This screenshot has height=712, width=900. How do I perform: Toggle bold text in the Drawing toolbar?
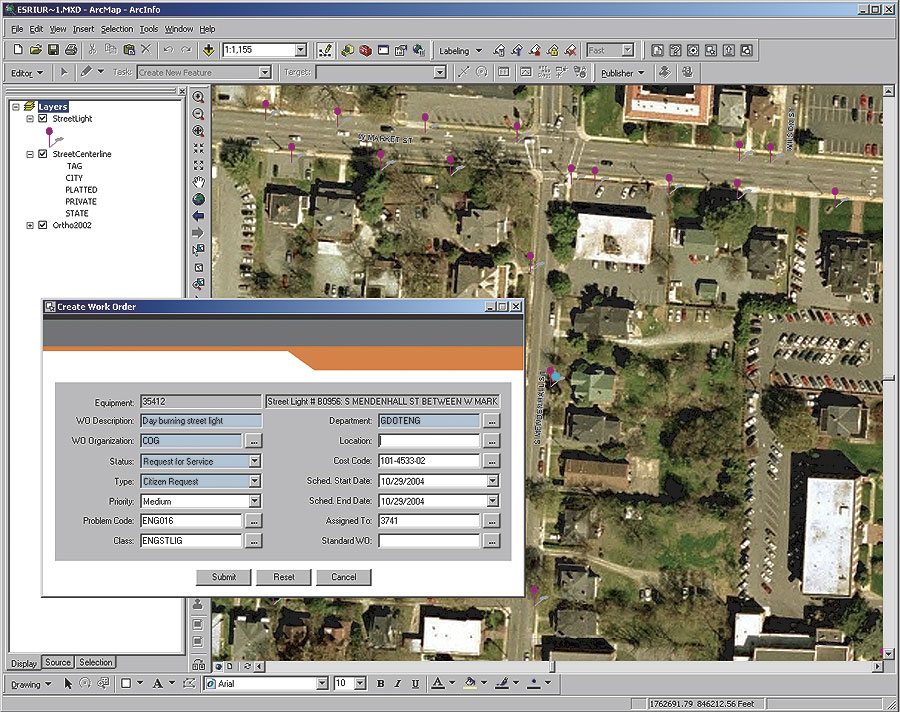click(x=381, y=684)
